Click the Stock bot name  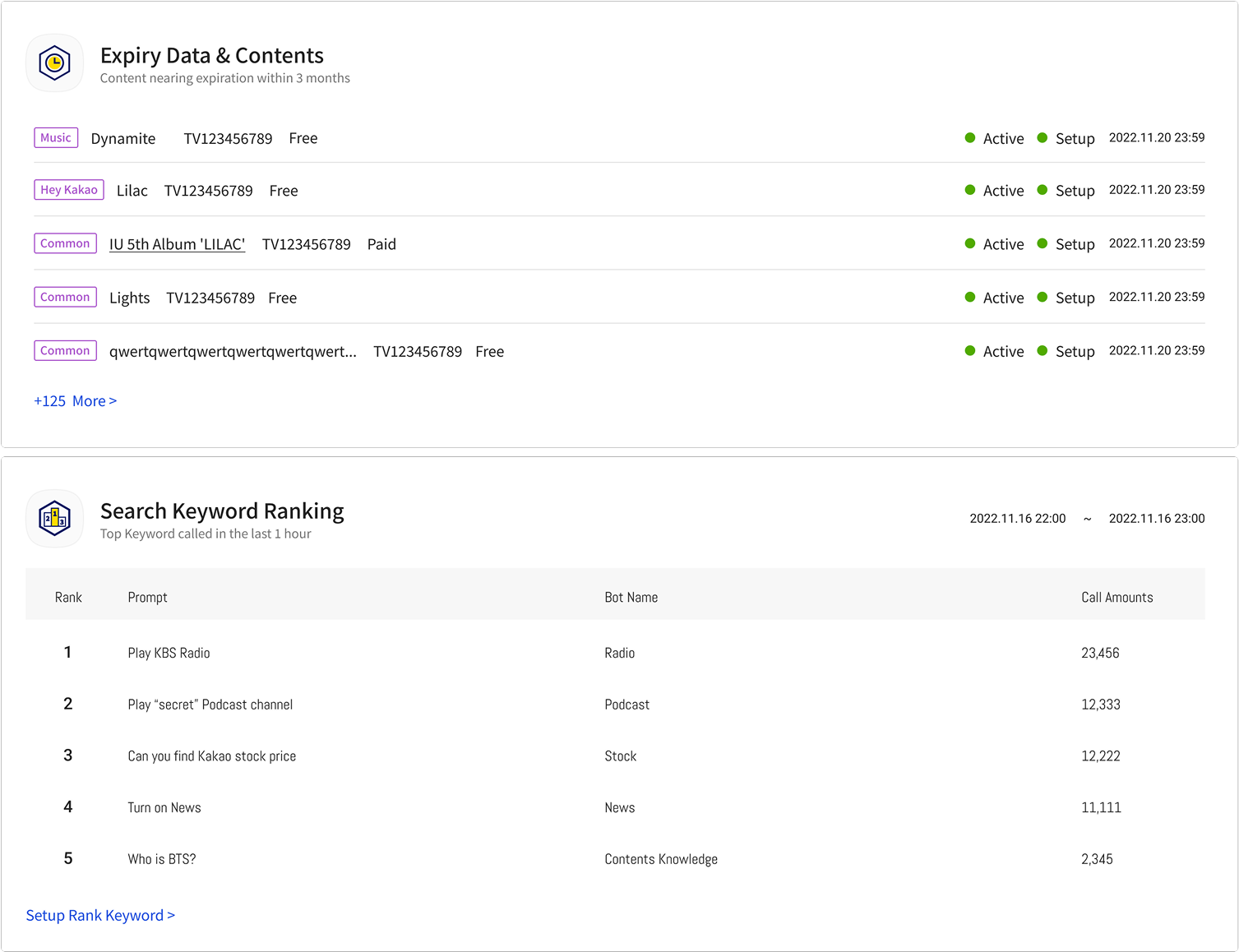621,756
